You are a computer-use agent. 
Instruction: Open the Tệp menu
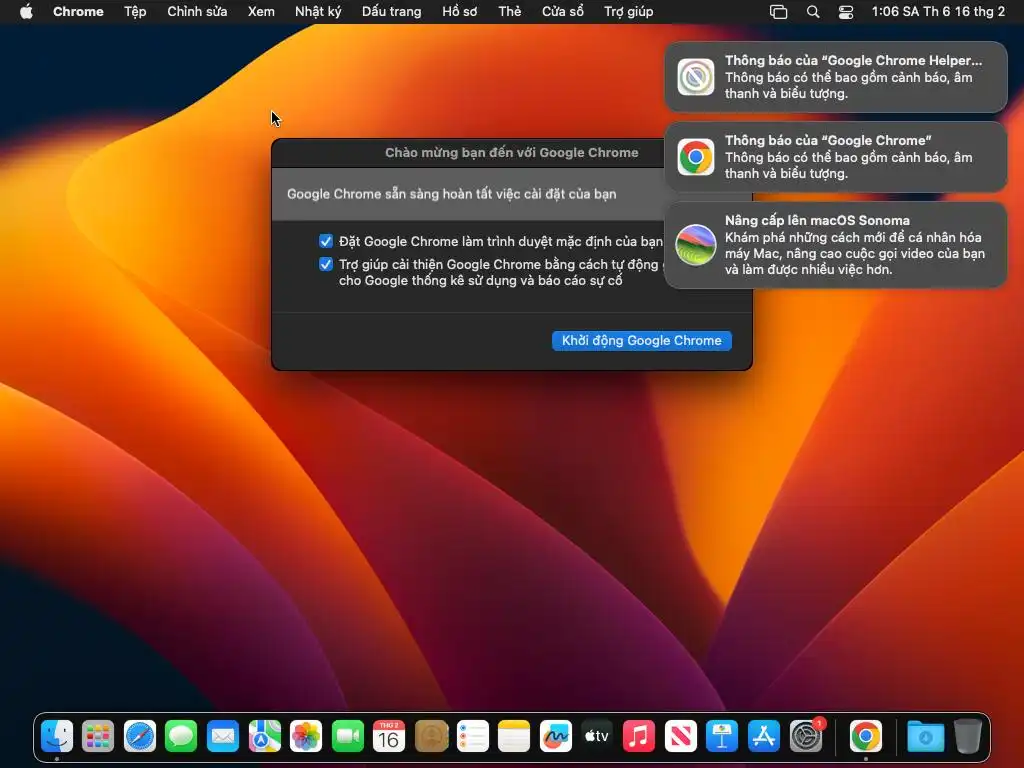(x=135, y=12)
